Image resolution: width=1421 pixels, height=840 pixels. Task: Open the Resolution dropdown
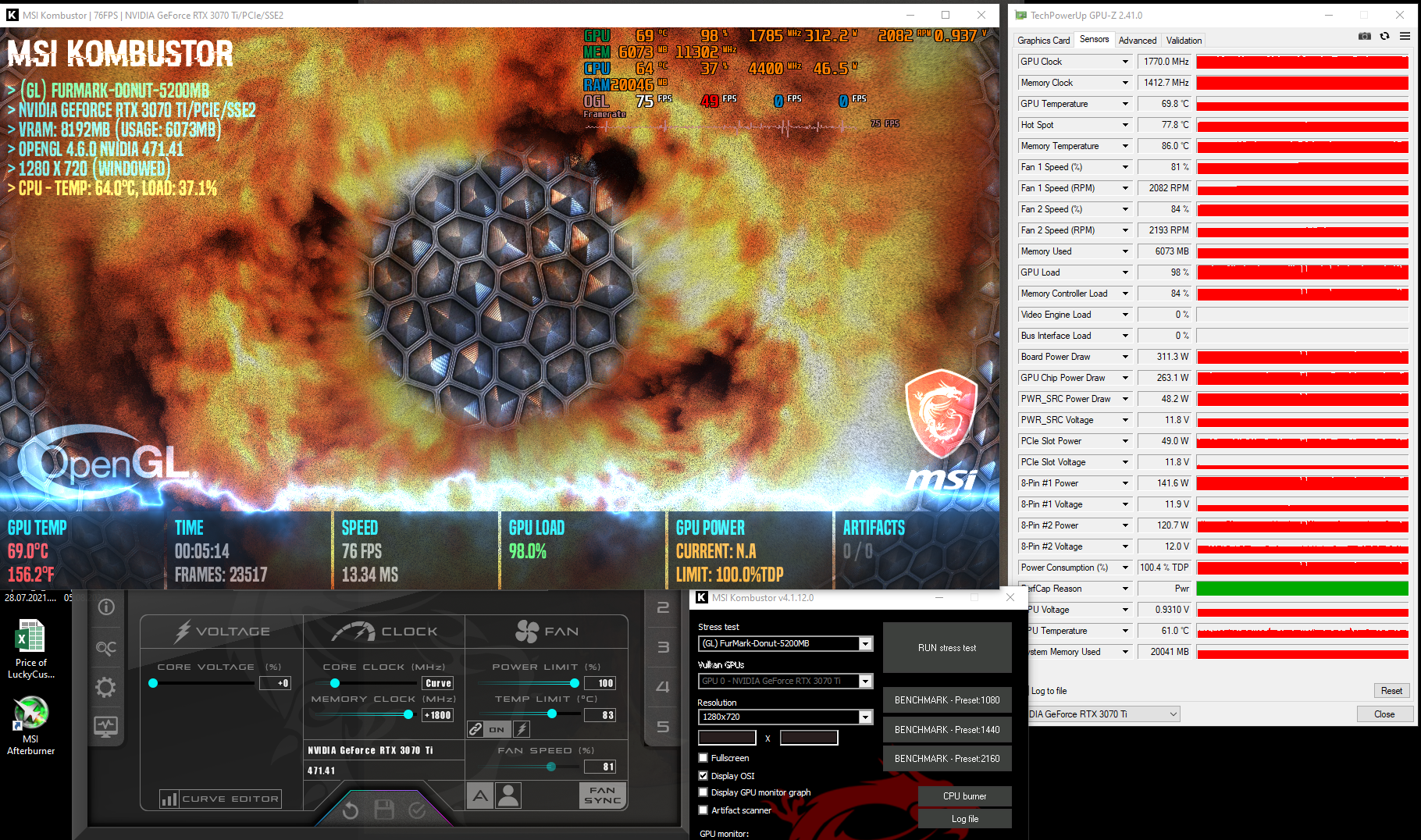[x=785, y=717]
